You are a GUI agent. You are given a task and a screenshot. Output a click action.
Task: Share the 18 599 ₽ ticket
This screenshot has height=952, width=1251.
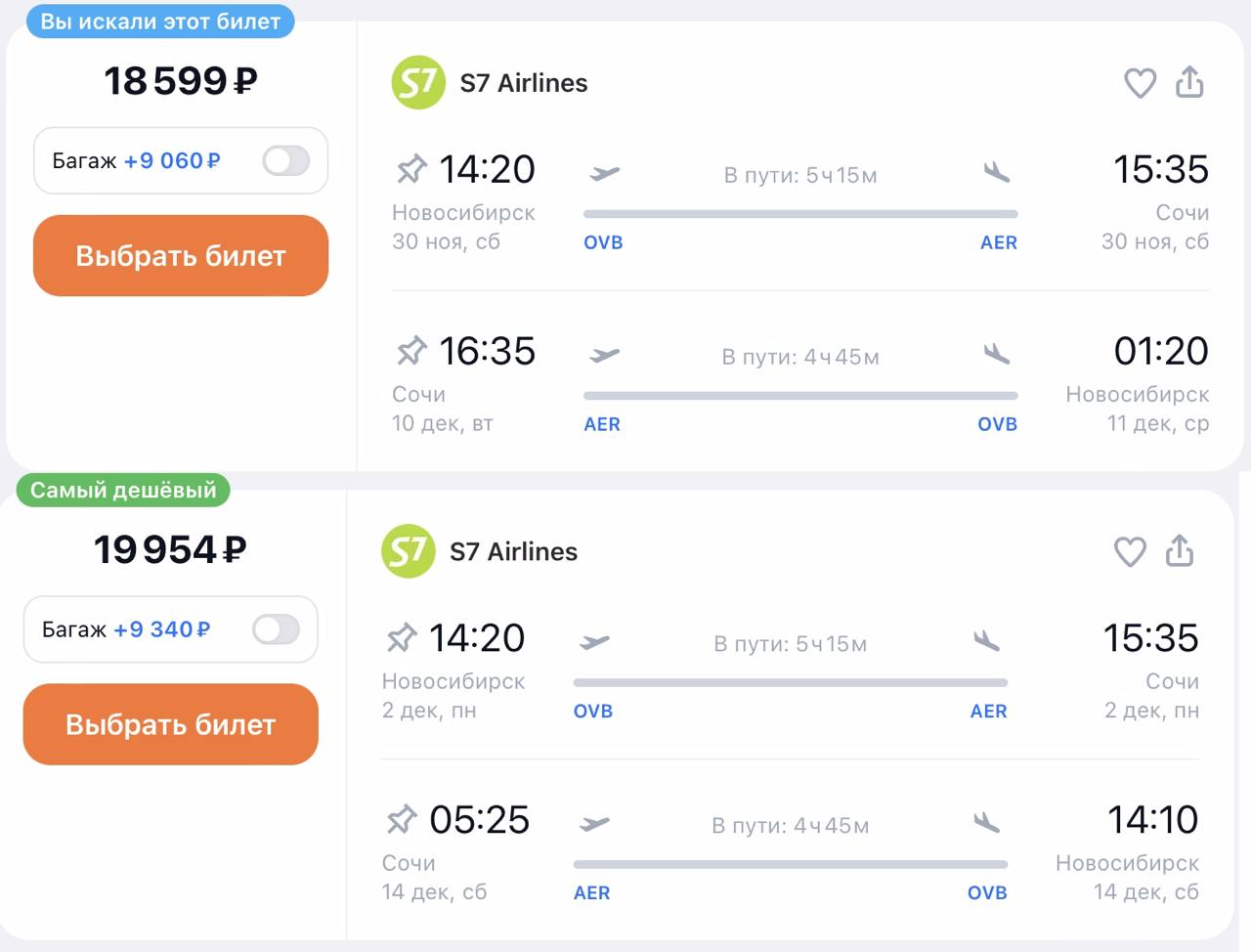1189,82
